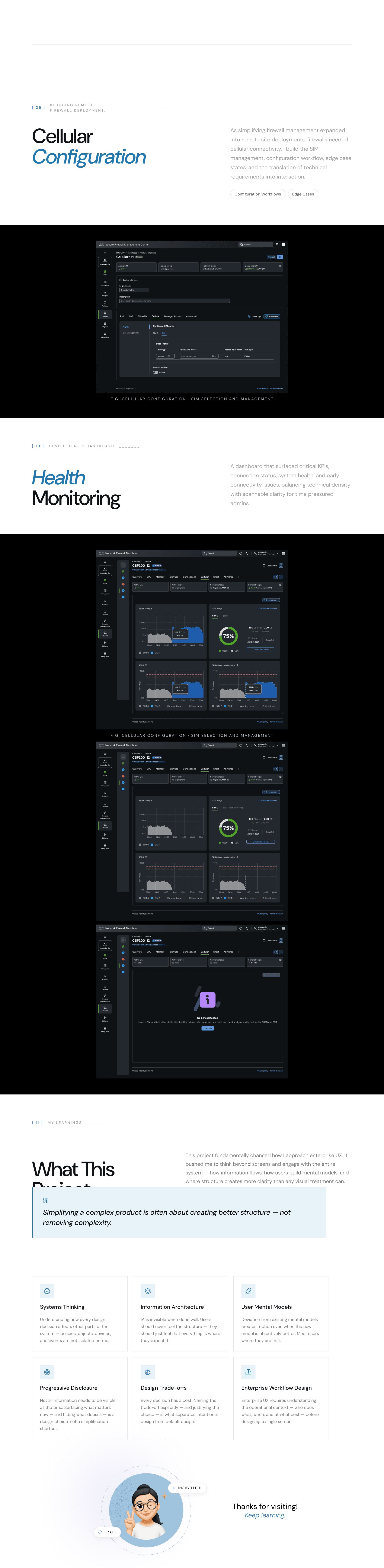Screen dimensions: 384x1568
Task: Open the Manual APN type dropdown
Action: click(166, 356)
